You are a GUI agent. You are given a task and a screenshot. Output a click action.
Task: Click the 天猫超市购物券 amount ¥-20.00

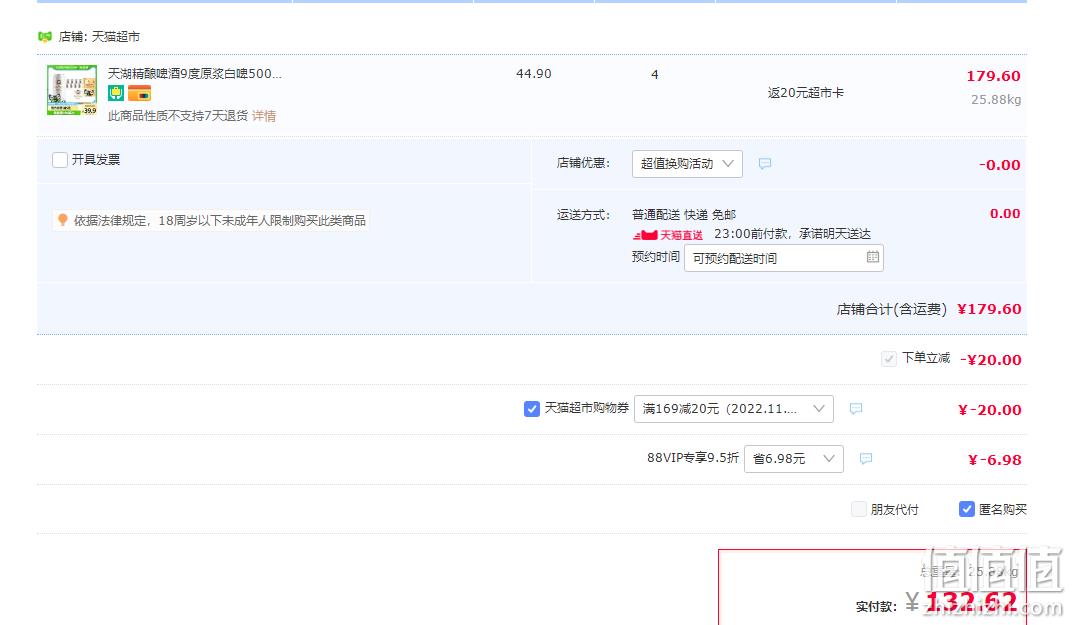pyautogui.click(x=990, y=410)
